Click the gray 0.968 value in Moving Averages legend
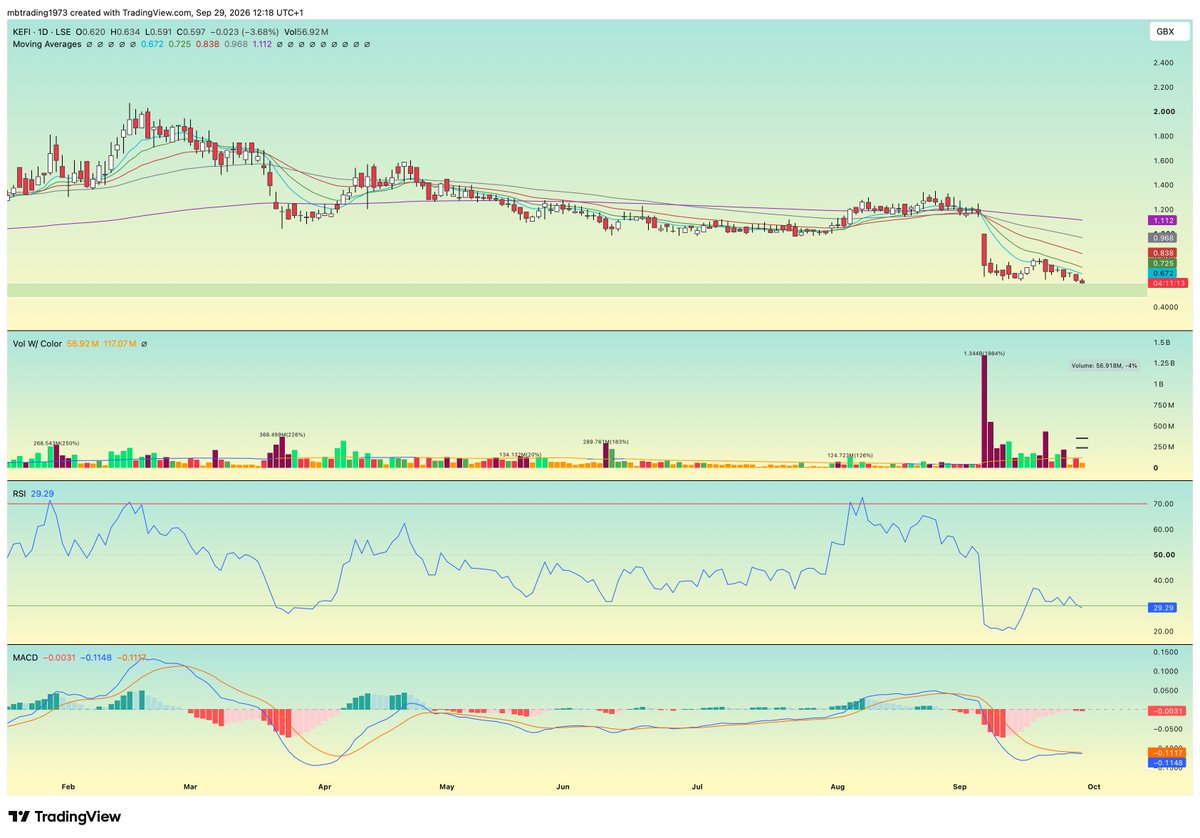The height and width of the screenshot is (838, 1200). [x=235, y=45]
